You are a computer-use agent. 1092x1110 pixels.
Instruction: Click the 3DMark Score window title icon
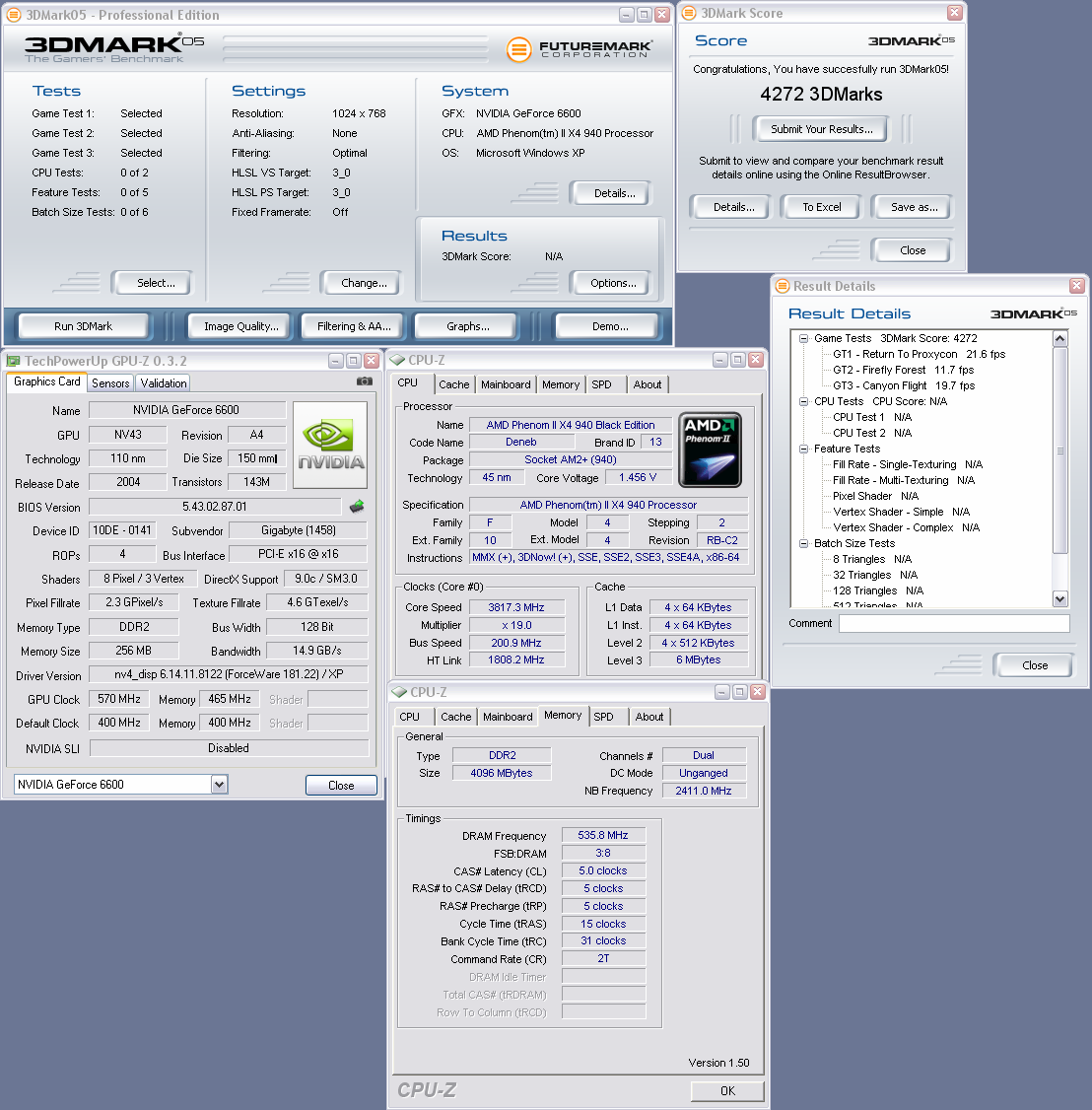pyautogui.click(x=689, y=13)
